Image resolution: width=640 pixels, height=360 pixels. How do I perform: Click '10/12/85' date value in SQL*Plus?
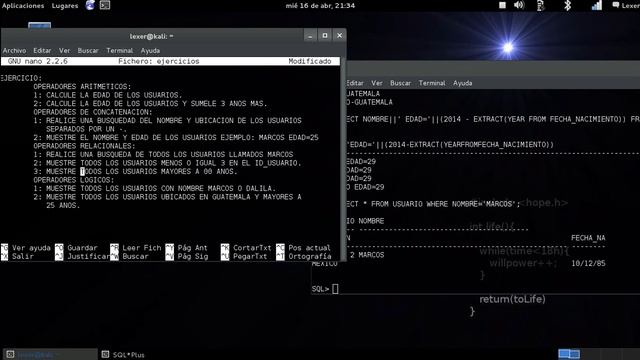pyautogui.click(x=588, y=263)
